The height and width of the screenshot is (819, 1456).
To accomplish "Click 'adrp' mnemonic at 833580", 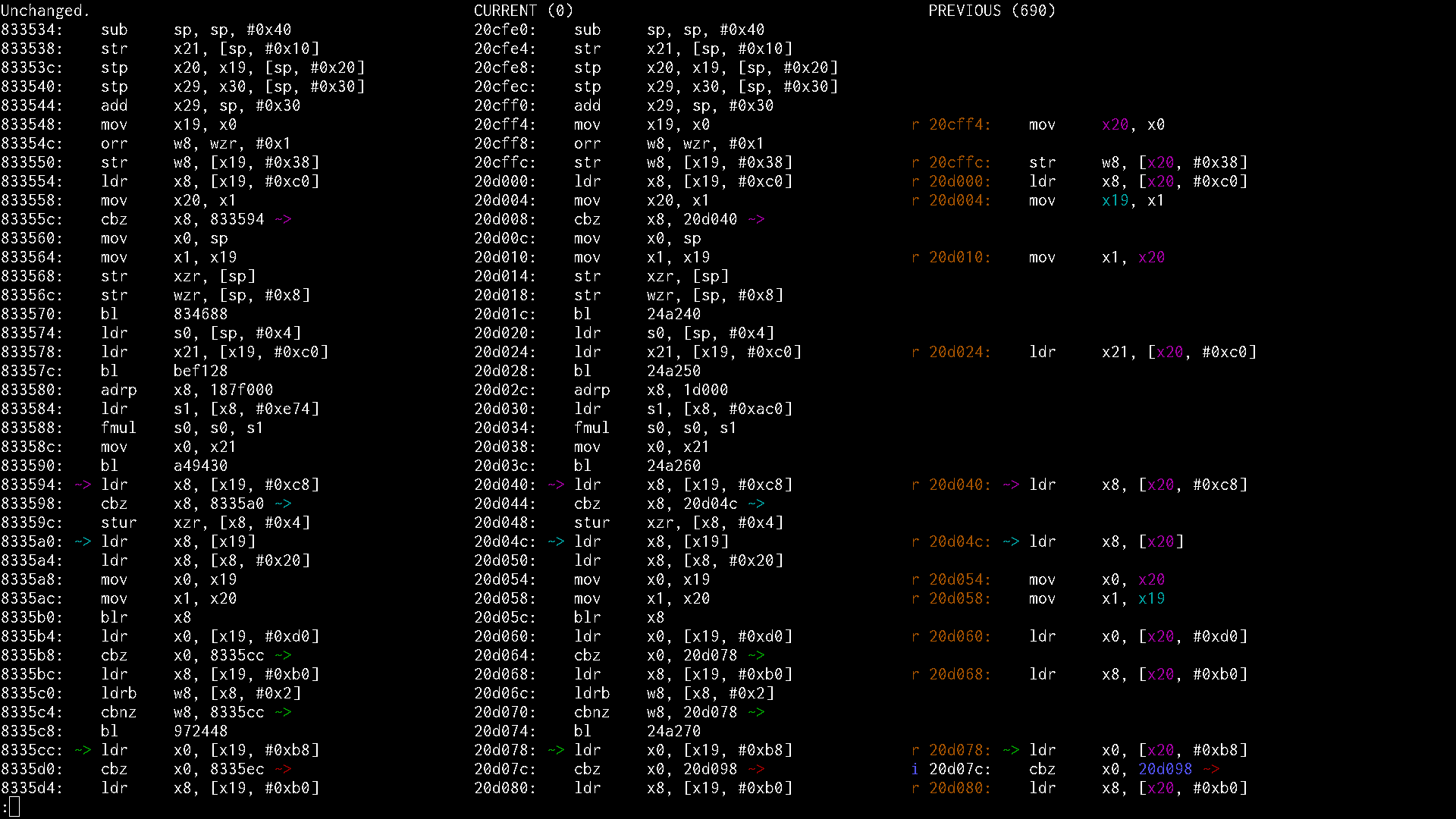I will pos(119,390).
